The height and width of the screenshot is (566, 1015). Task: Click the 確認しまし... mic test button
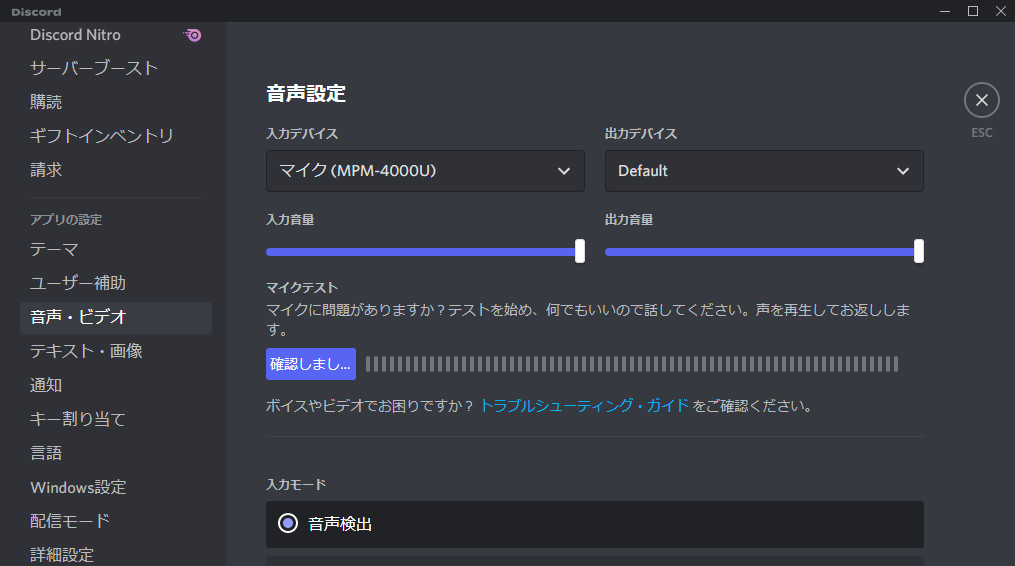pyautogui.click(x=311, y=364)
